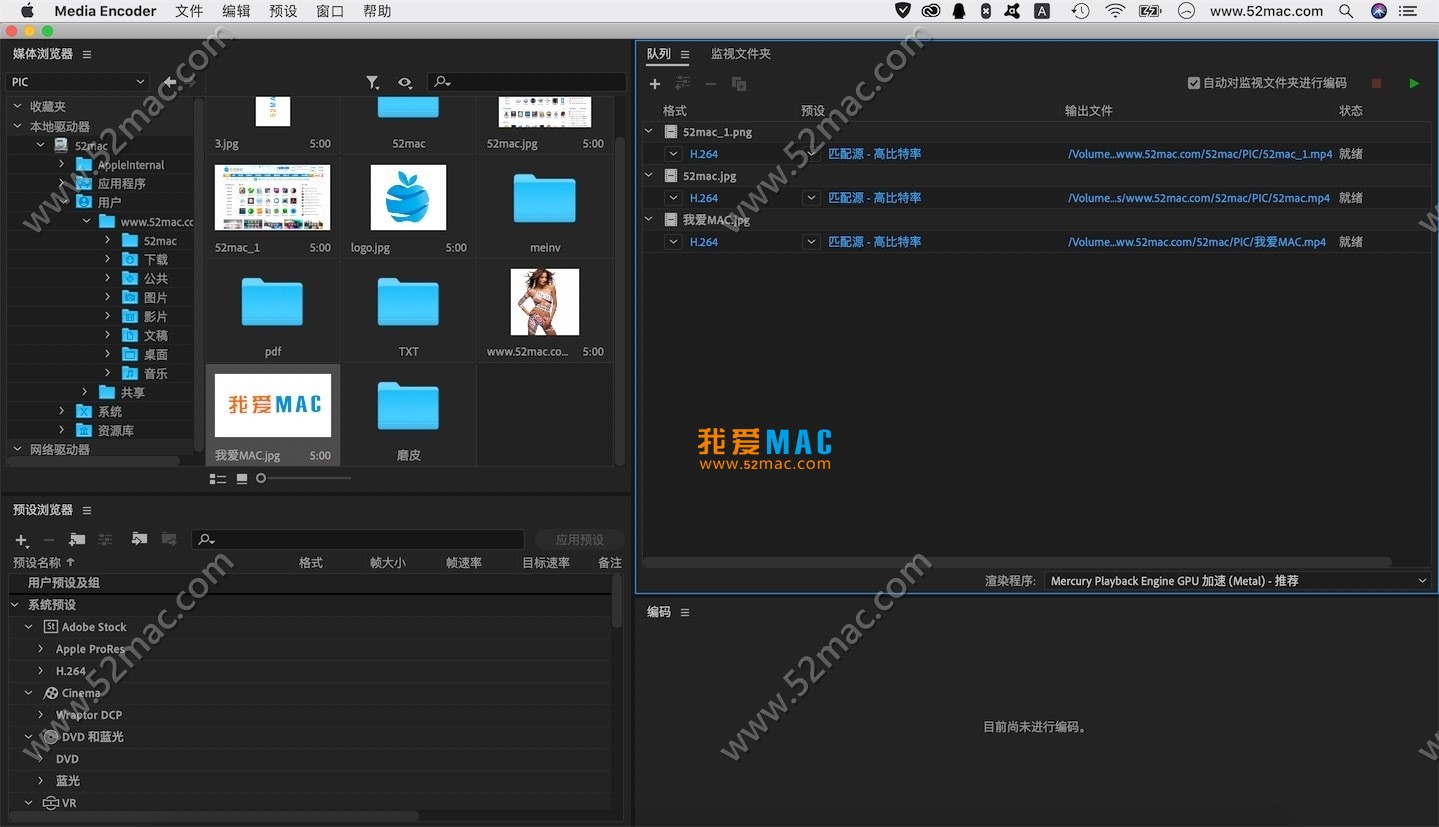The image size is (1439, 827).
Task: Open Spotlight search in the menu bar
Action: pyautogui.click(x=1346, y=11)
